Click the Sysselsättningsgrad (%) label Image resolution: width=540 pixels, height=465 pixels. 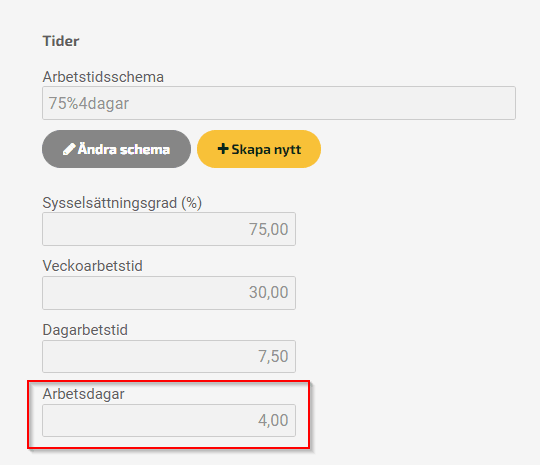click(x=122, y=203)
